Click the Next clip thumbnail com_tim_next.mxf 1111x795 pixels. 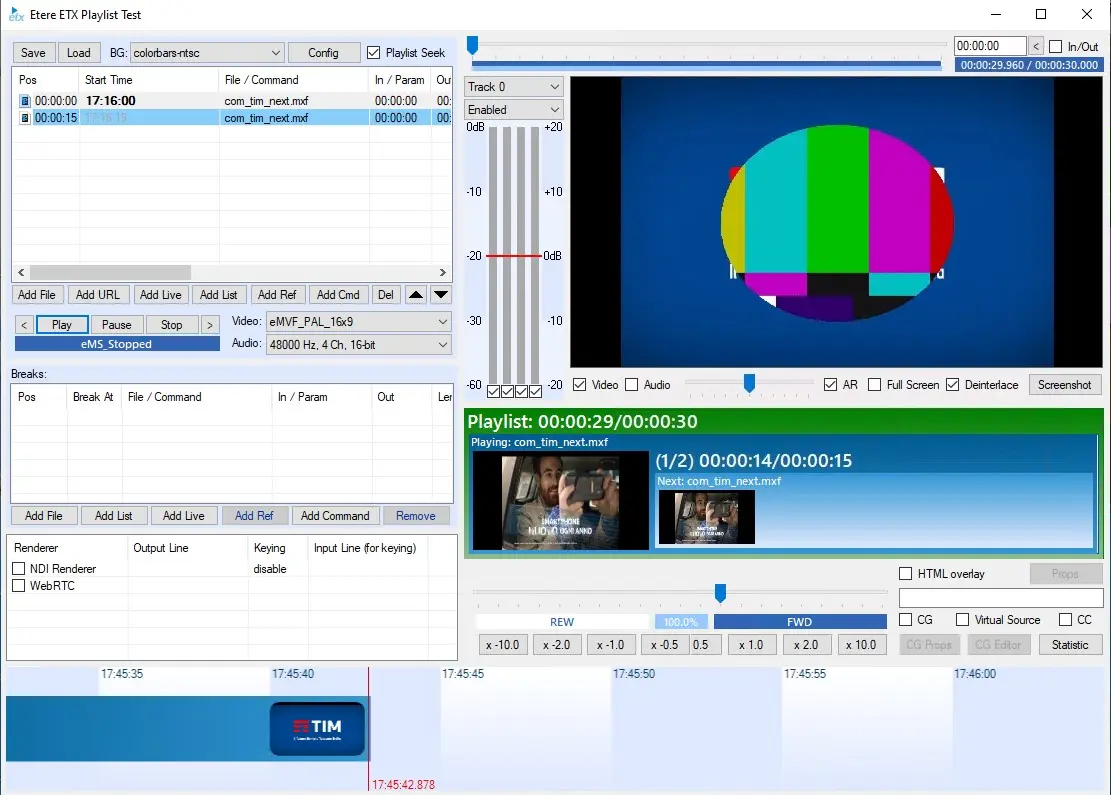point(706,517)
